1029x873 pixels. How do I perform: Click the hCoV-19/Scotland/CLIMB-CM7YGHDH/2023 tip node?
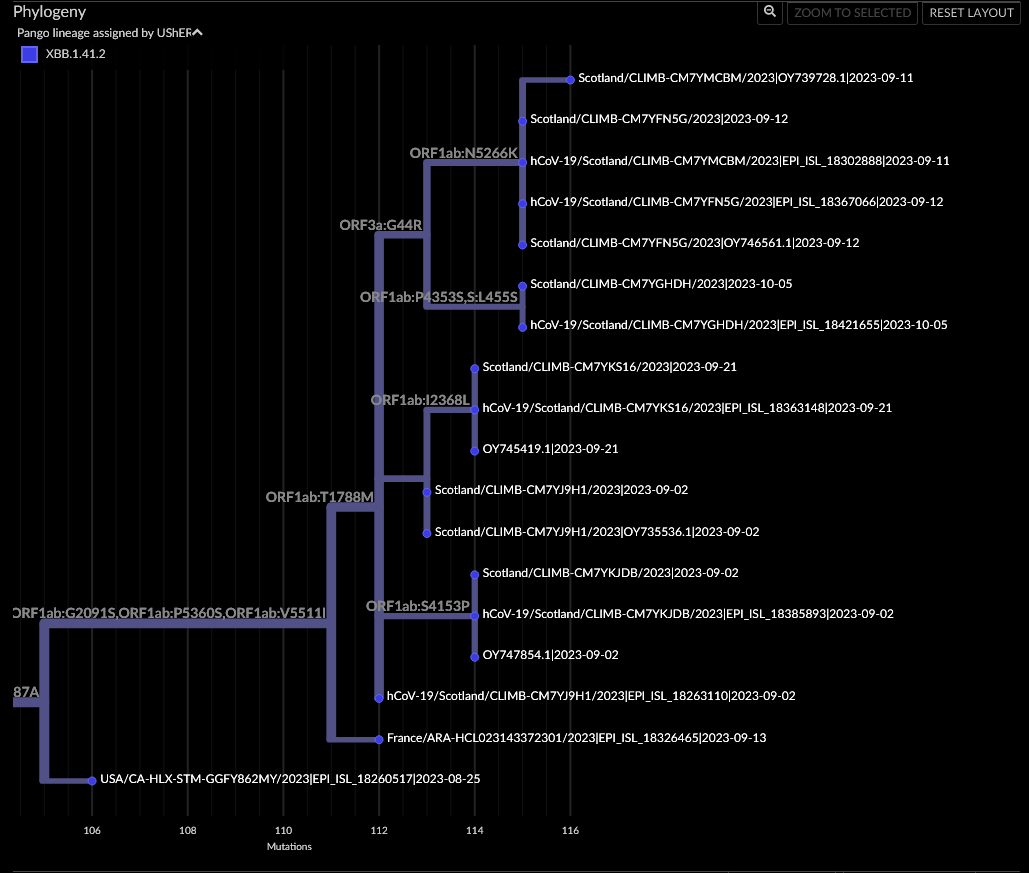tap(521, 324)
